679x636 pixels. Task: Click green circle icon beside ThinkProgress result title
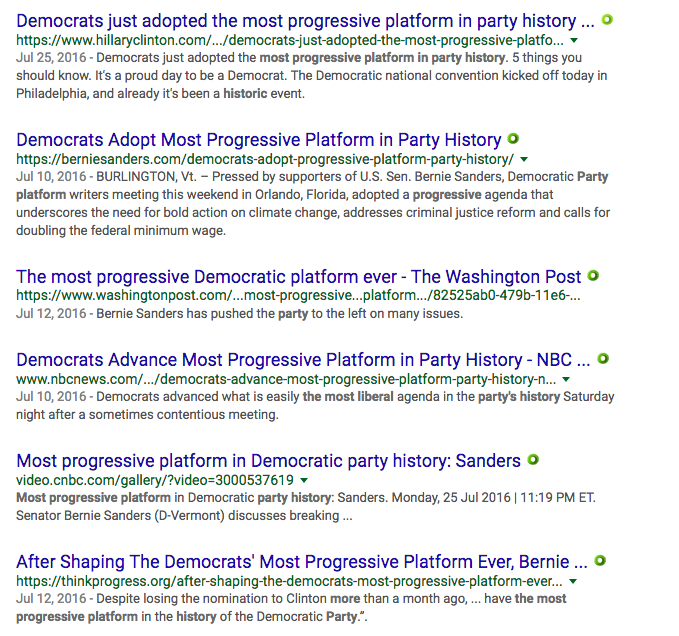point(600,561)
